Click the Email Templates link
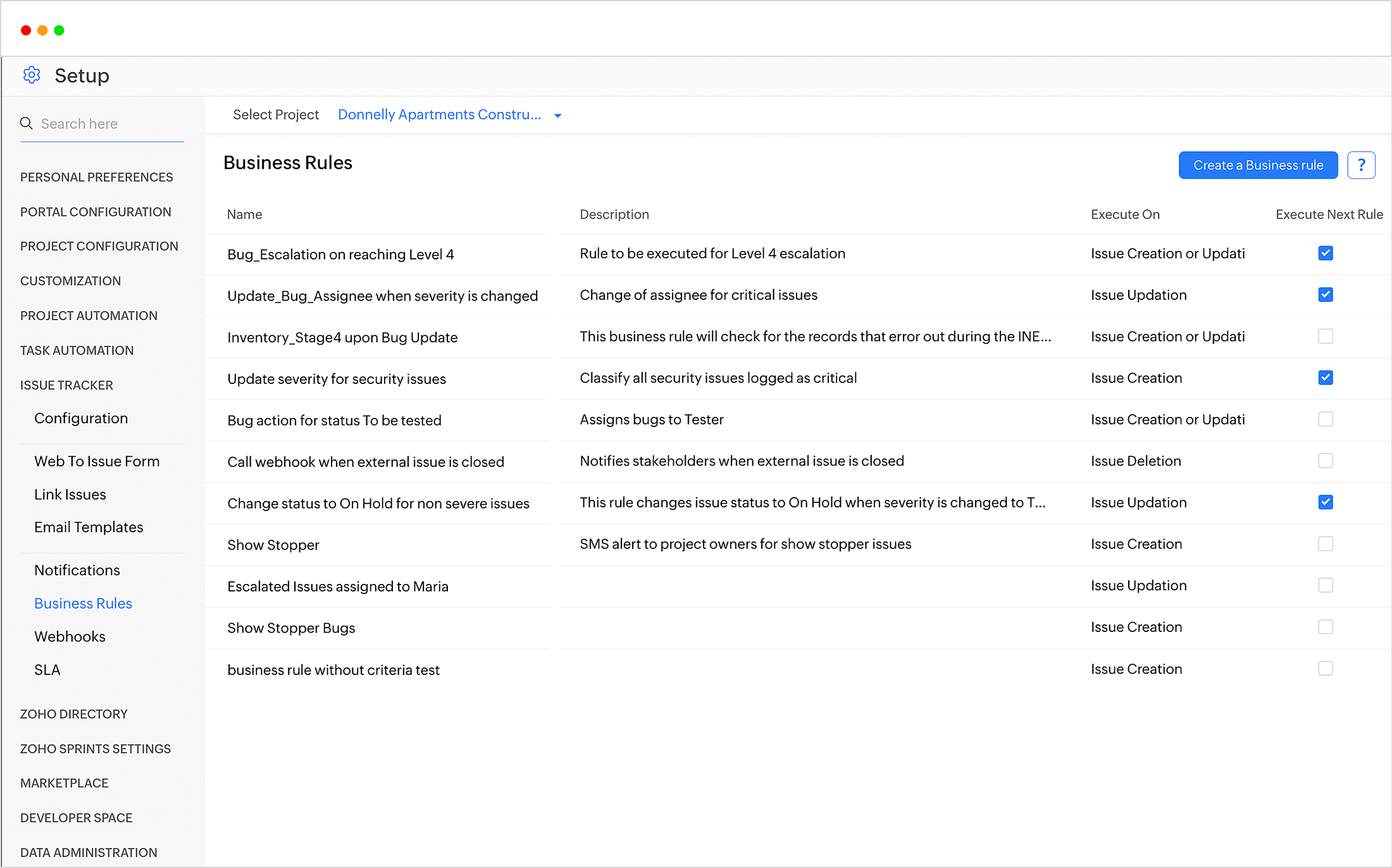 [89, 526]
